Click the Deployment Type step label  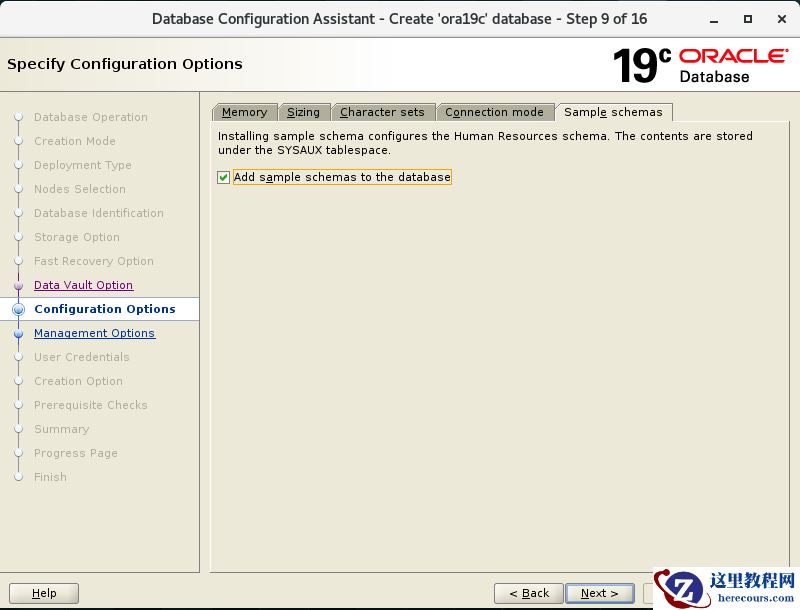(83, 165)
